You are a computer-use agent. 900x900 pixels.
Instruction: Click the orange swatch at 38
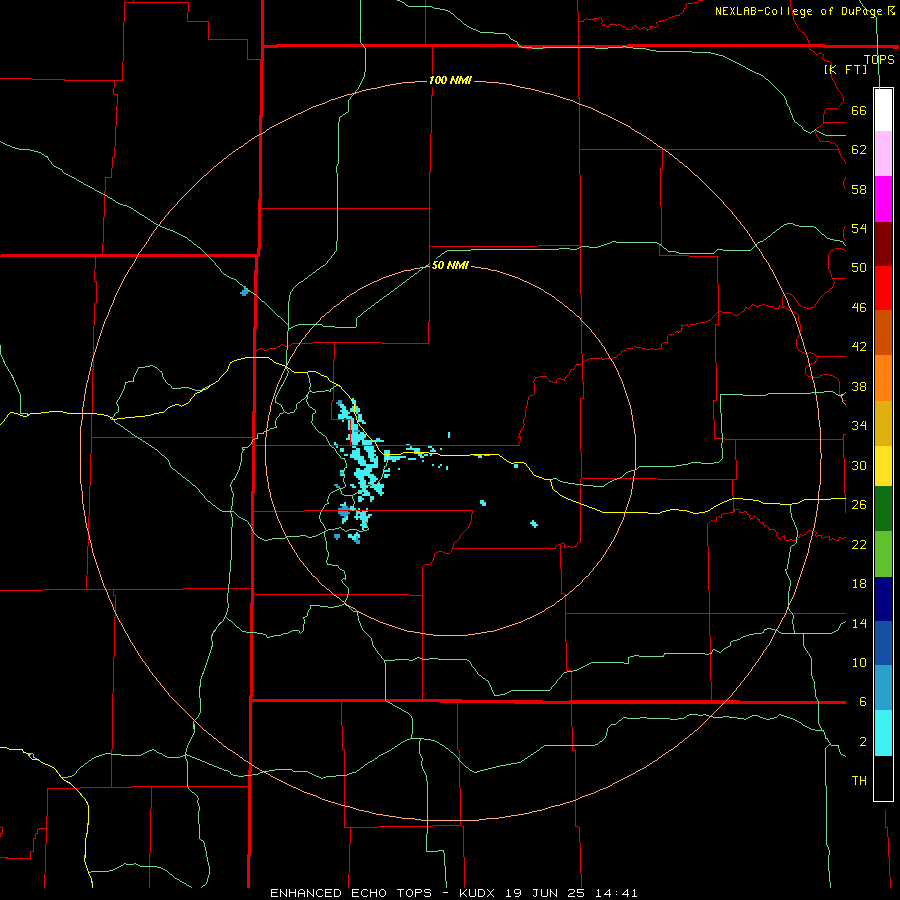[x=883, y=378]
